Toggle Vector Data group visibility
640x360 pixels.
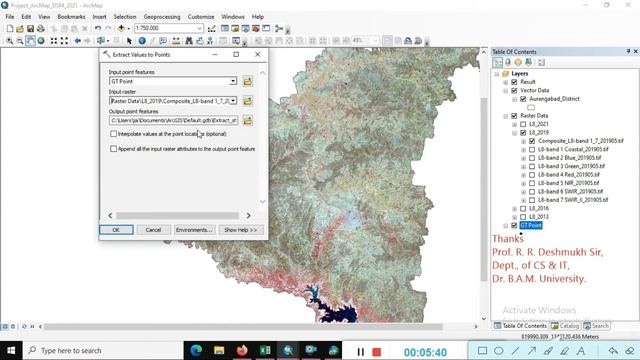pos(514,91)
